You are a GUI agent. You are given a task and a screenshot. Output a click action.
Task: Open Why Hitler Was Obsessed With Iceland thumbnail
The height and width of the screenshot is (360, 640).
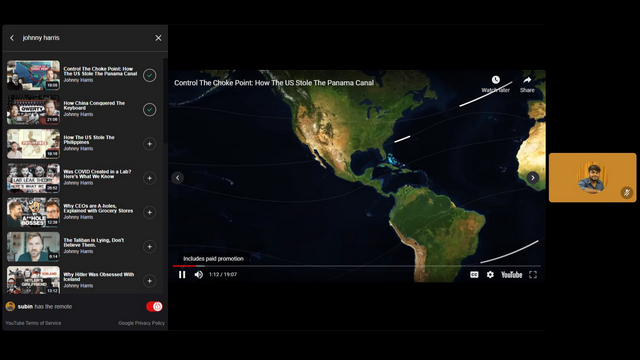(33, 280)
